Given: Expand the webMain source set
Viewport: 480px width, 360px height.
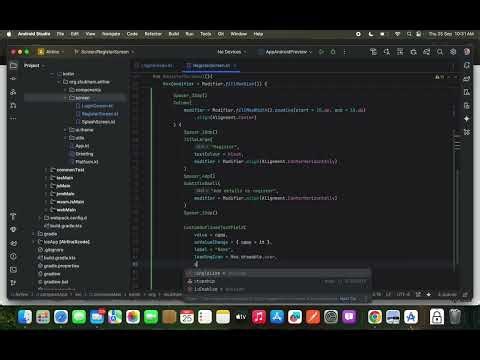Looking at the screenshot, I should pyautogui.click(x=46, y=210).
